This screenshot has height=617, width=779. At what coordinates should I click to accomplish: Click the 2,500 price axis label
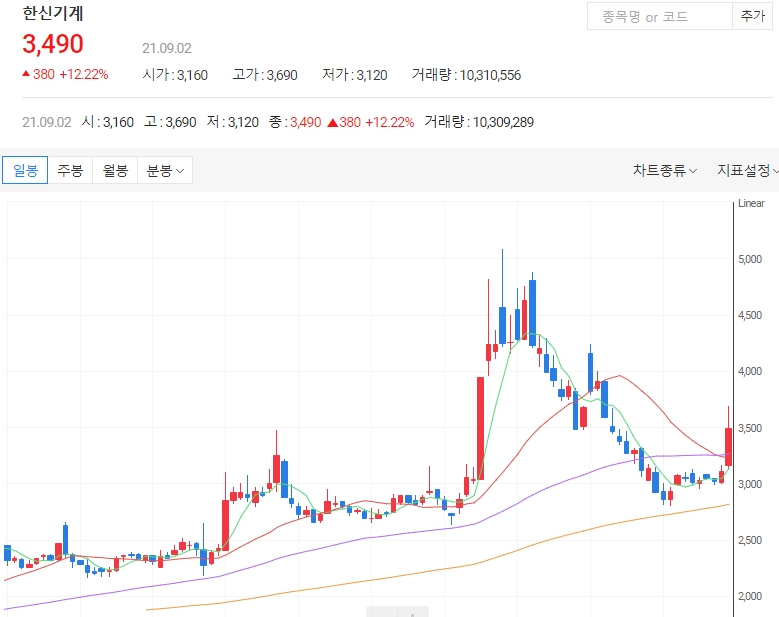coord(750,540)
